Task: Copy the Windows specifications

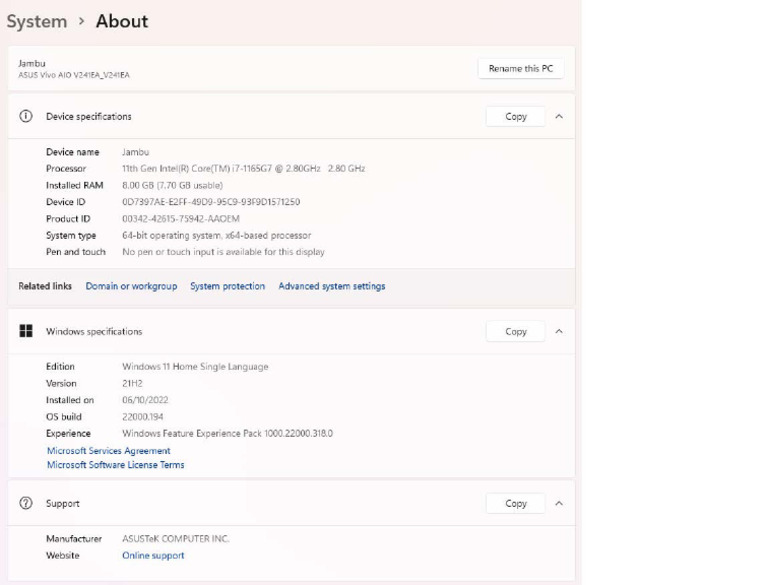Action: coord(515,332)
